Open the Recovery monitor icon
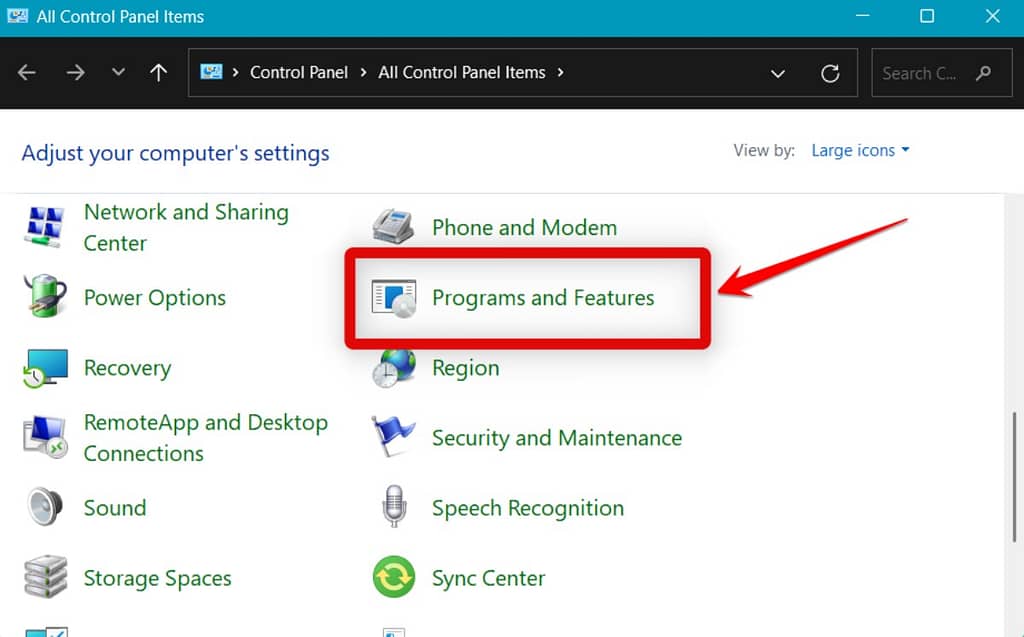This screenshot has height=637, width=1024. 45,368
